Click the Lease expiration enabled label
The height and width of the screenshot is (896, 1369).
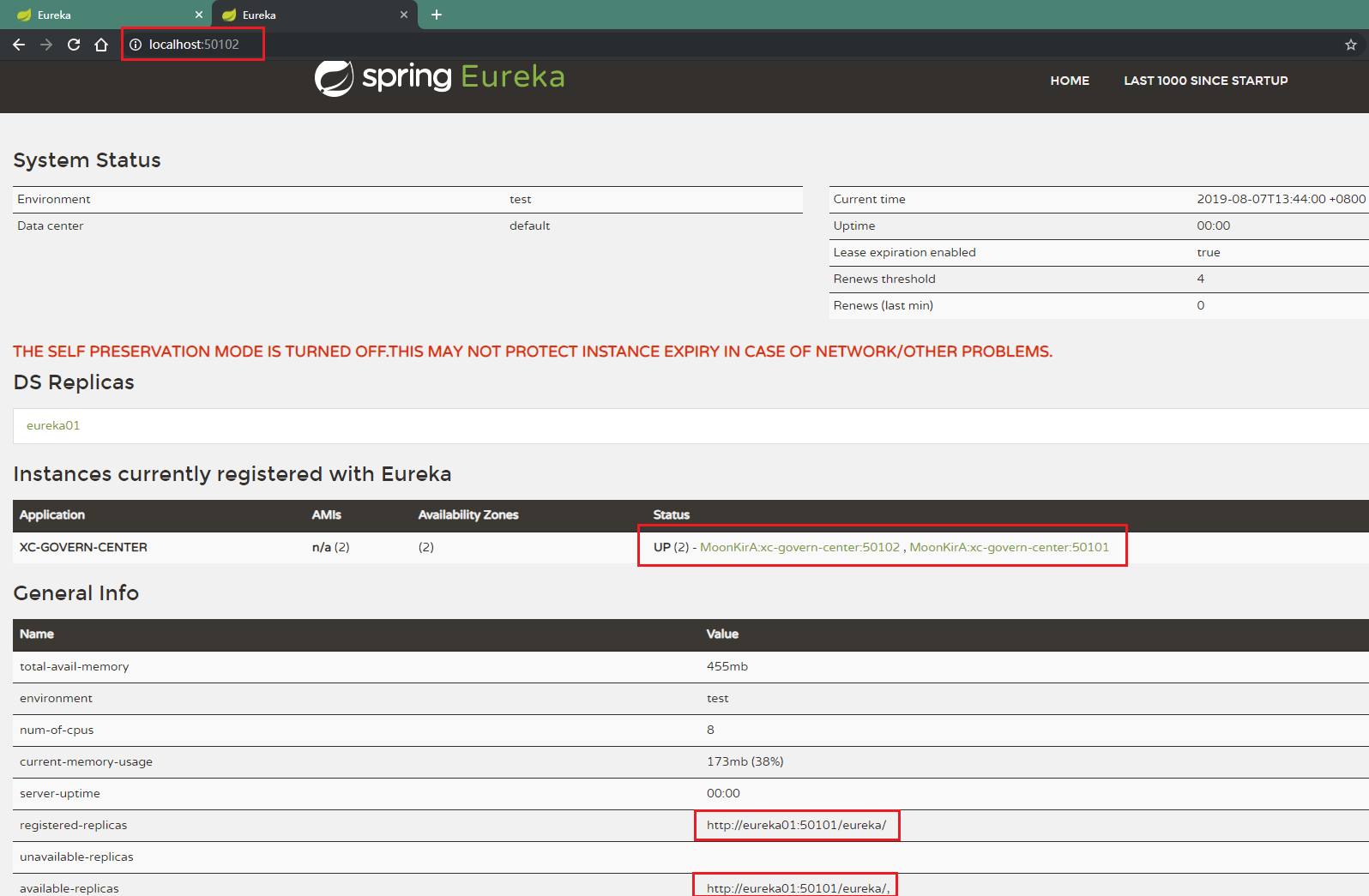point(904,252)
